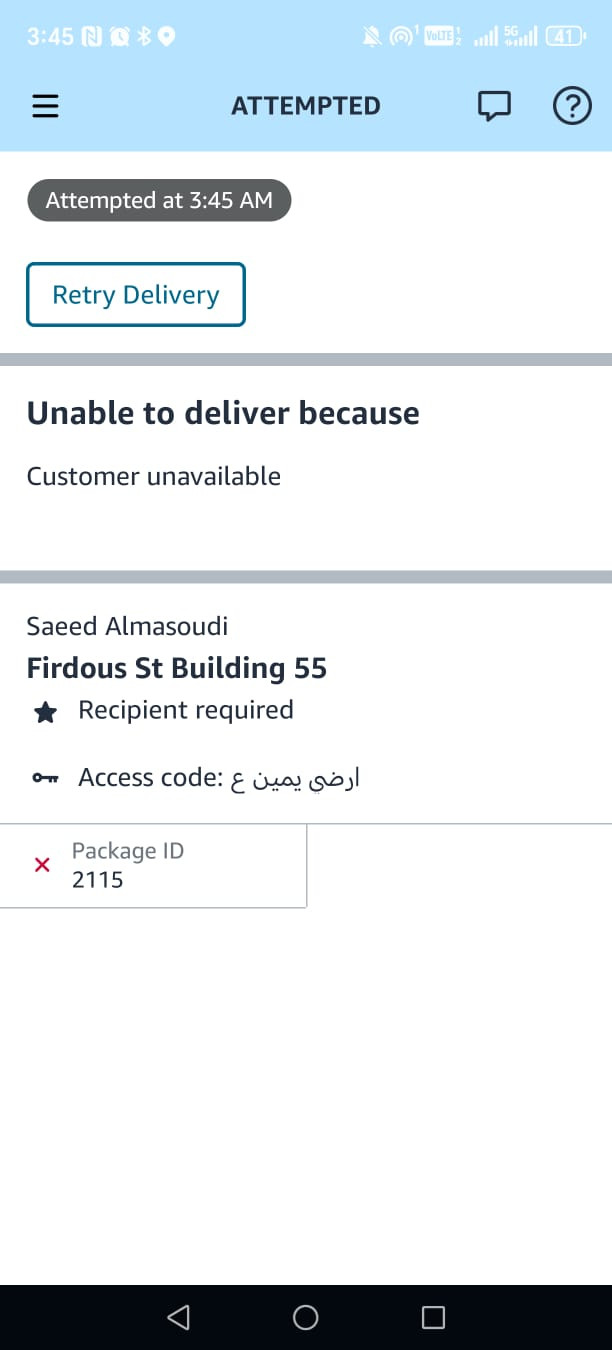Tap the Access code text line
This screenshot has width=612, height=1350.
point(219,778)
